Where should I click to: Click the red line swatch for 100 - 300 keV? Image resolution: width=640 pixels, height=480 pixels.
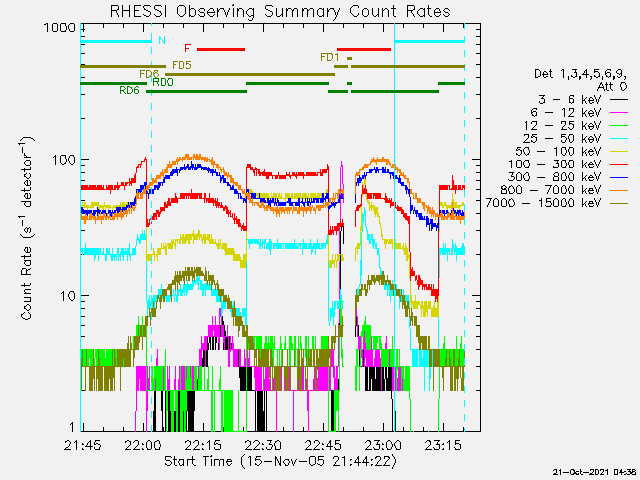pos(619,164)
